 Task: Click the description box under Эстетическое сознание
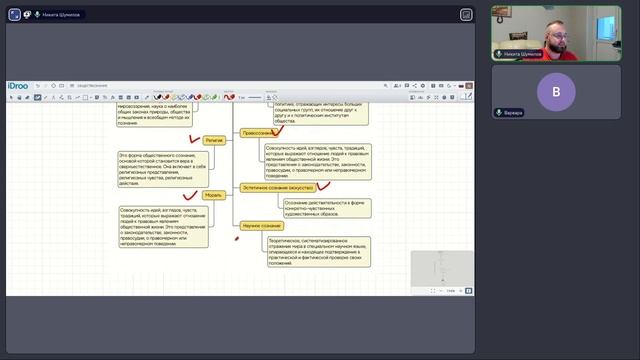[x=327, y=208]
